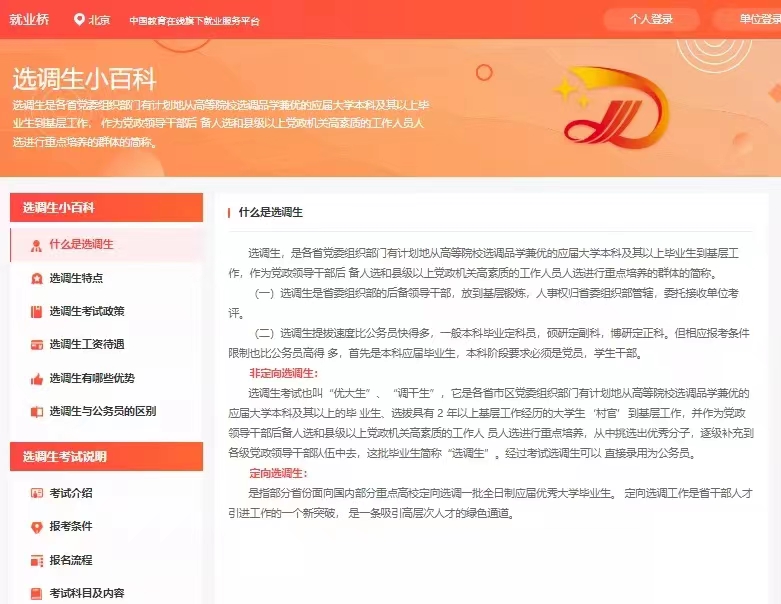This screenshot has width=781, height=604.
Task: Open the 选调生工资待遇 menu item
Action: [87, 344]
